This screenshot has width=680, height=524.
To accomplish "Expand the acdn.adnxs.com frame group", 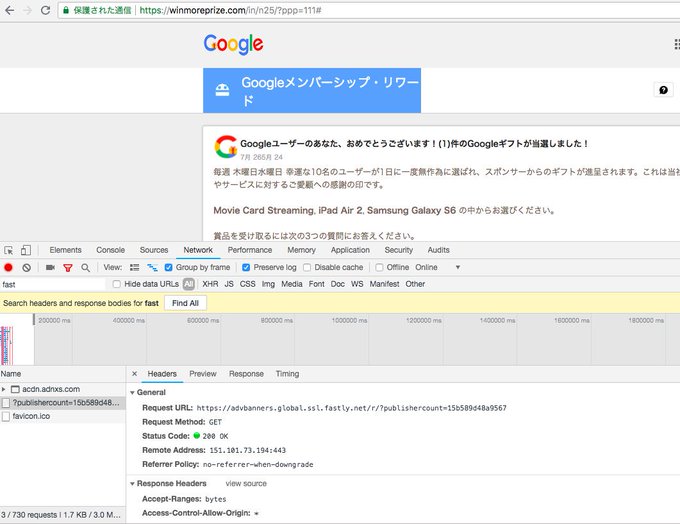I will [x=3, y=389].
